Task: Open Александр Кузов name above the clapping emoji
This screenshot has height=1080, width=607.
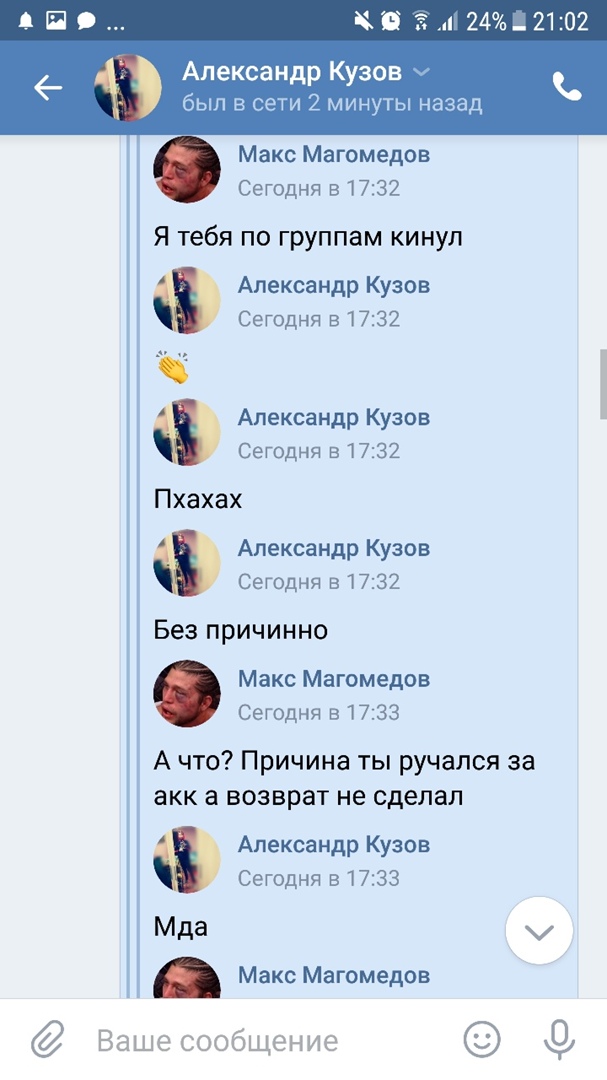Action: point(334,285)
